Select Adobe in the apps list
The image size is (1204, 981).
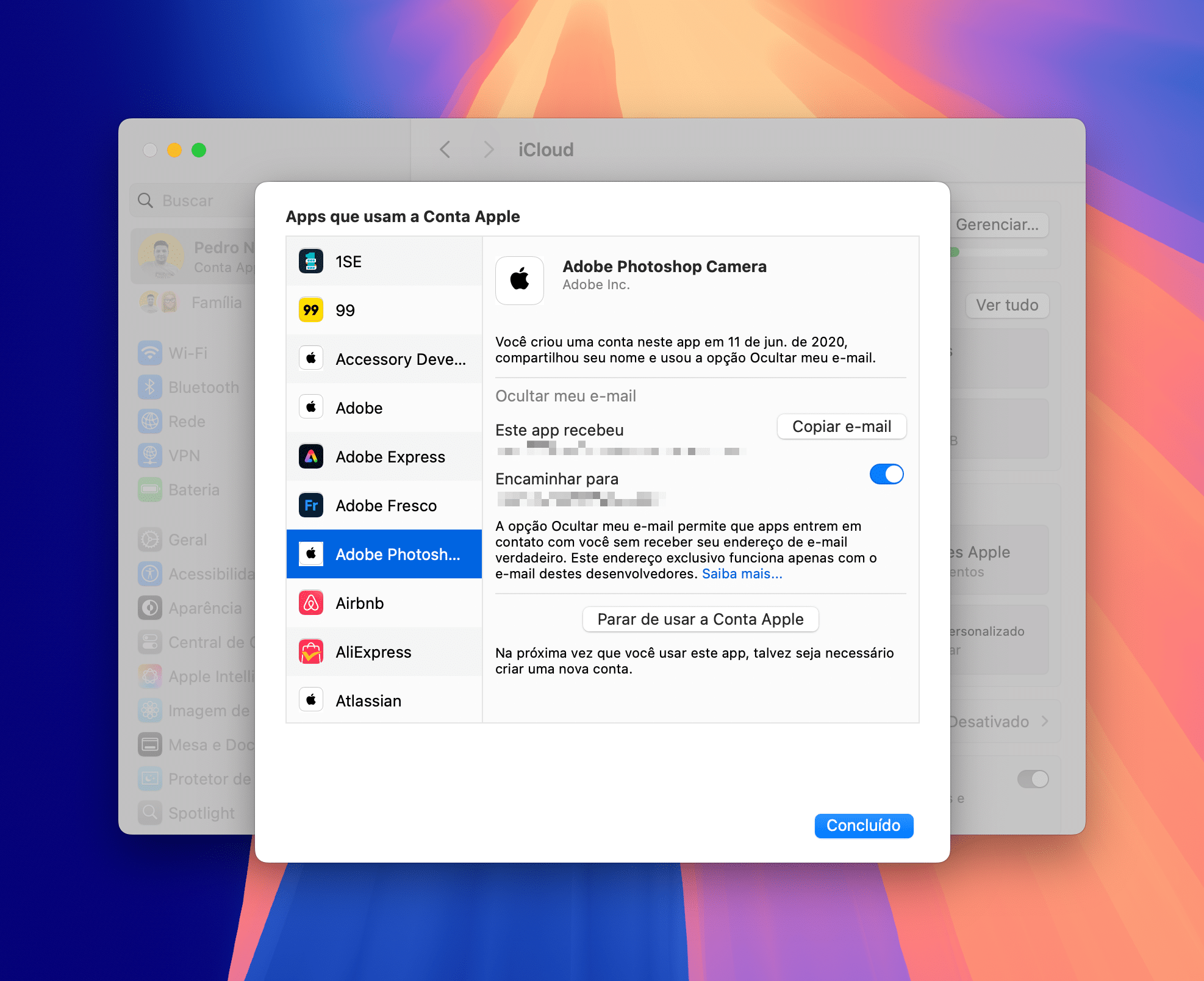pos(384,408)
